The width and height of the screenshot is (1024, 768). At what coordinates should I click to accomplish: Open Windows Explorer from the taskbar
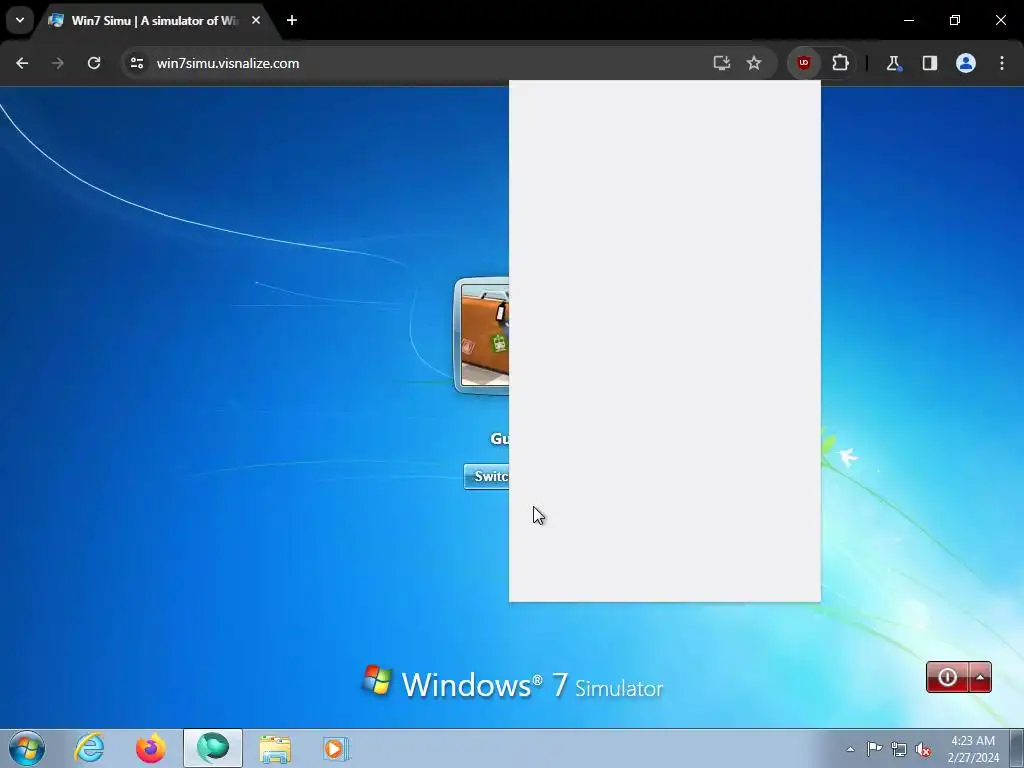(x=275, y=748)
